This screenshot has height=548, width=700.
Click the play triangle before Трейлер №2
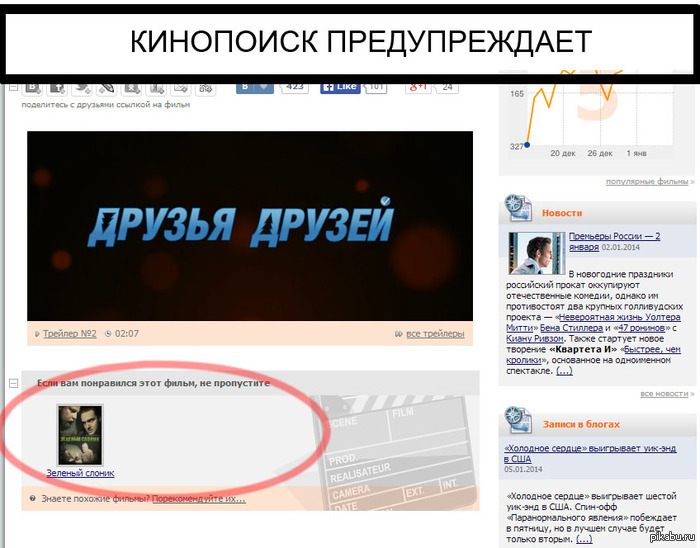point(37,334)
